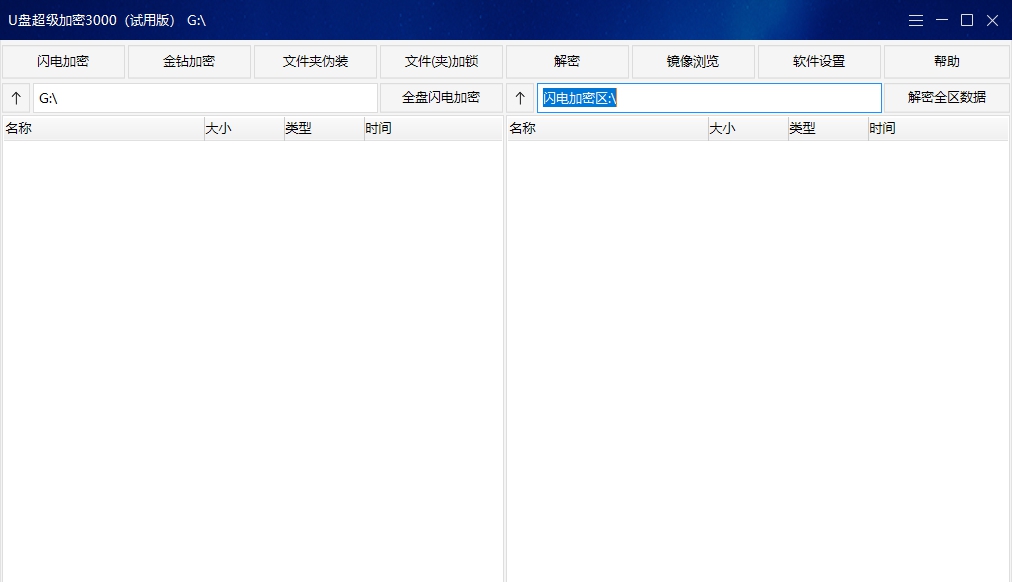Open 软件设置 (Software Settings)
Screen dimensions: 1012x582
point(819,61)
